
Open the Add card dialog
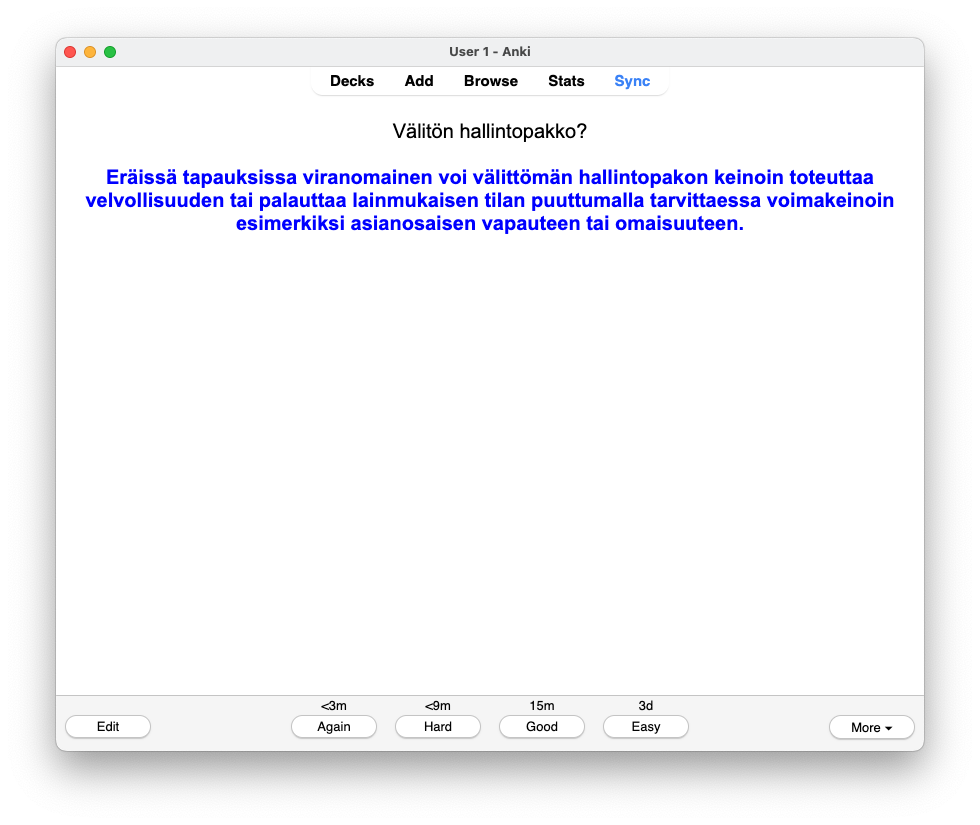[419, 81]
